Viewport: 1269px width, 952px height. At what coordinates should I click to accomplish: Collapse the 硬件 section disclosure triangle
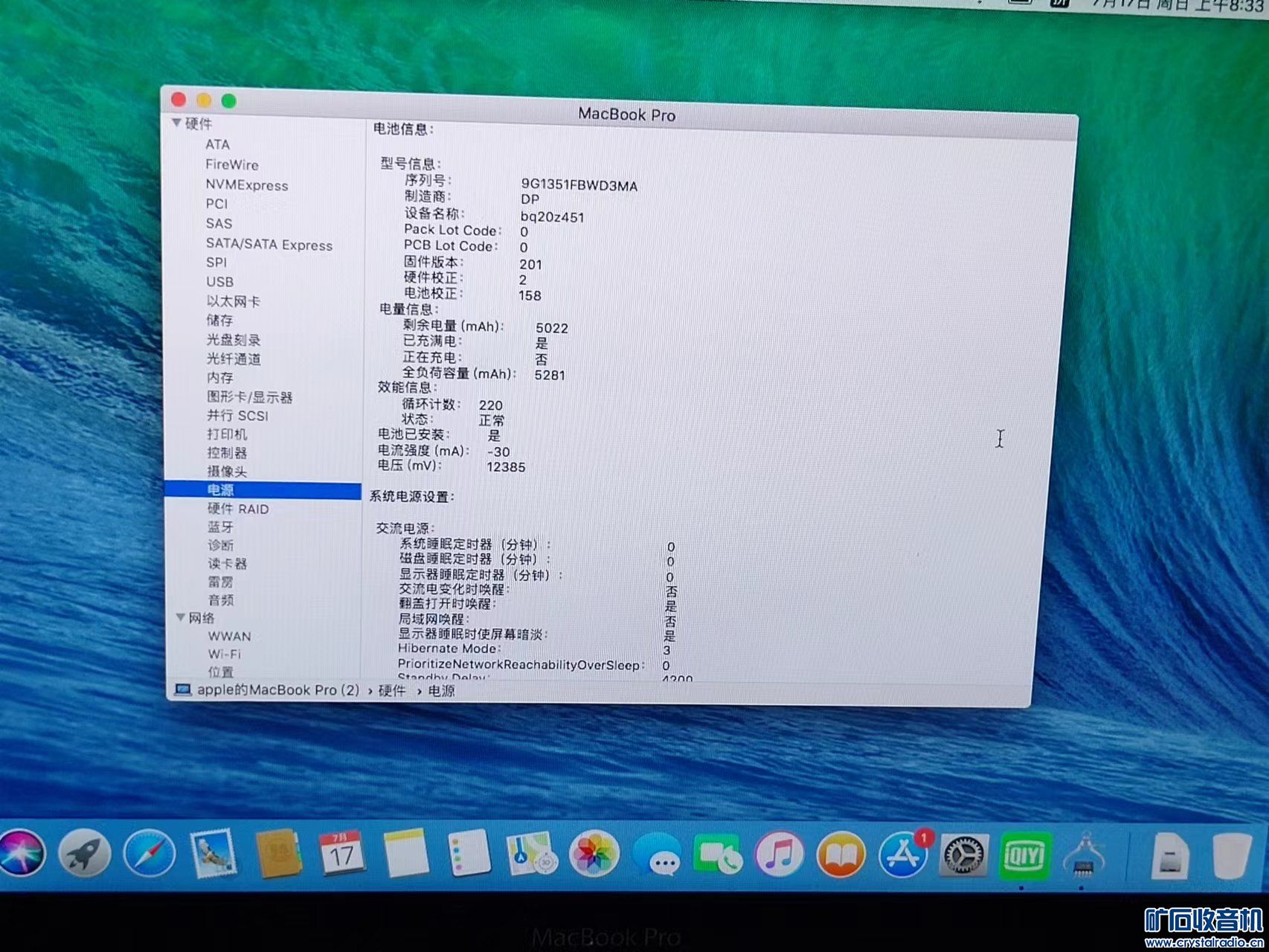pyautogui.click(x=176, y=123)
